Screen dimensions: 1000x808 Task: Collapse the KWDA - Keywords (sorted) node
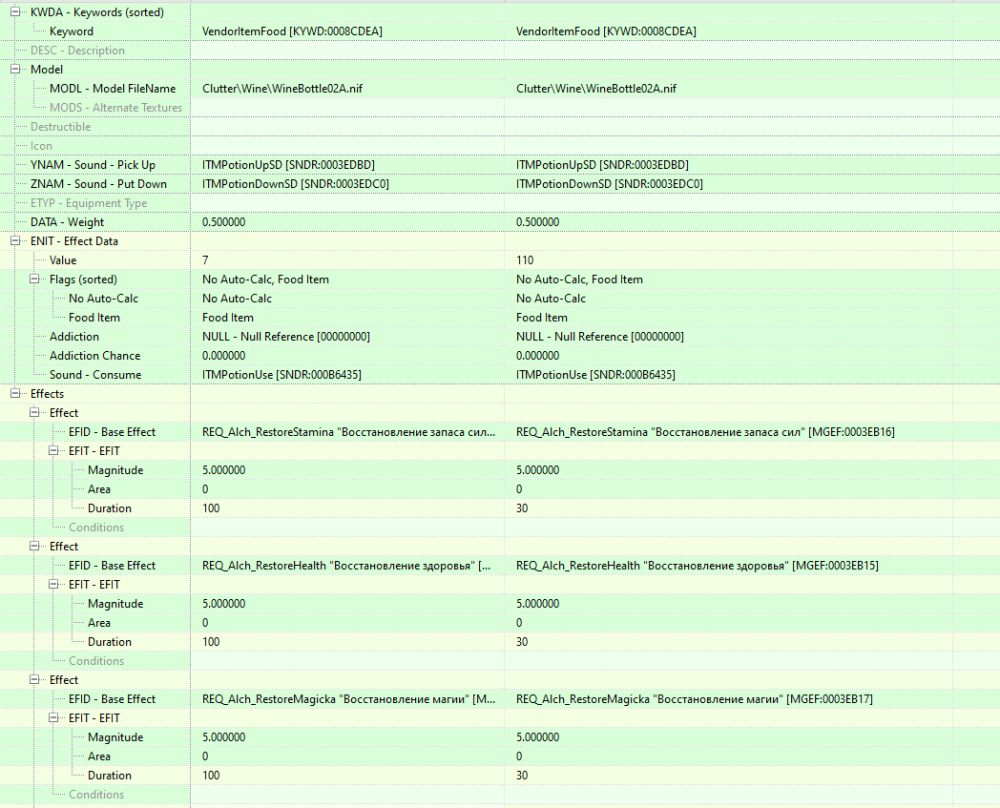click(x=15, y=12)
